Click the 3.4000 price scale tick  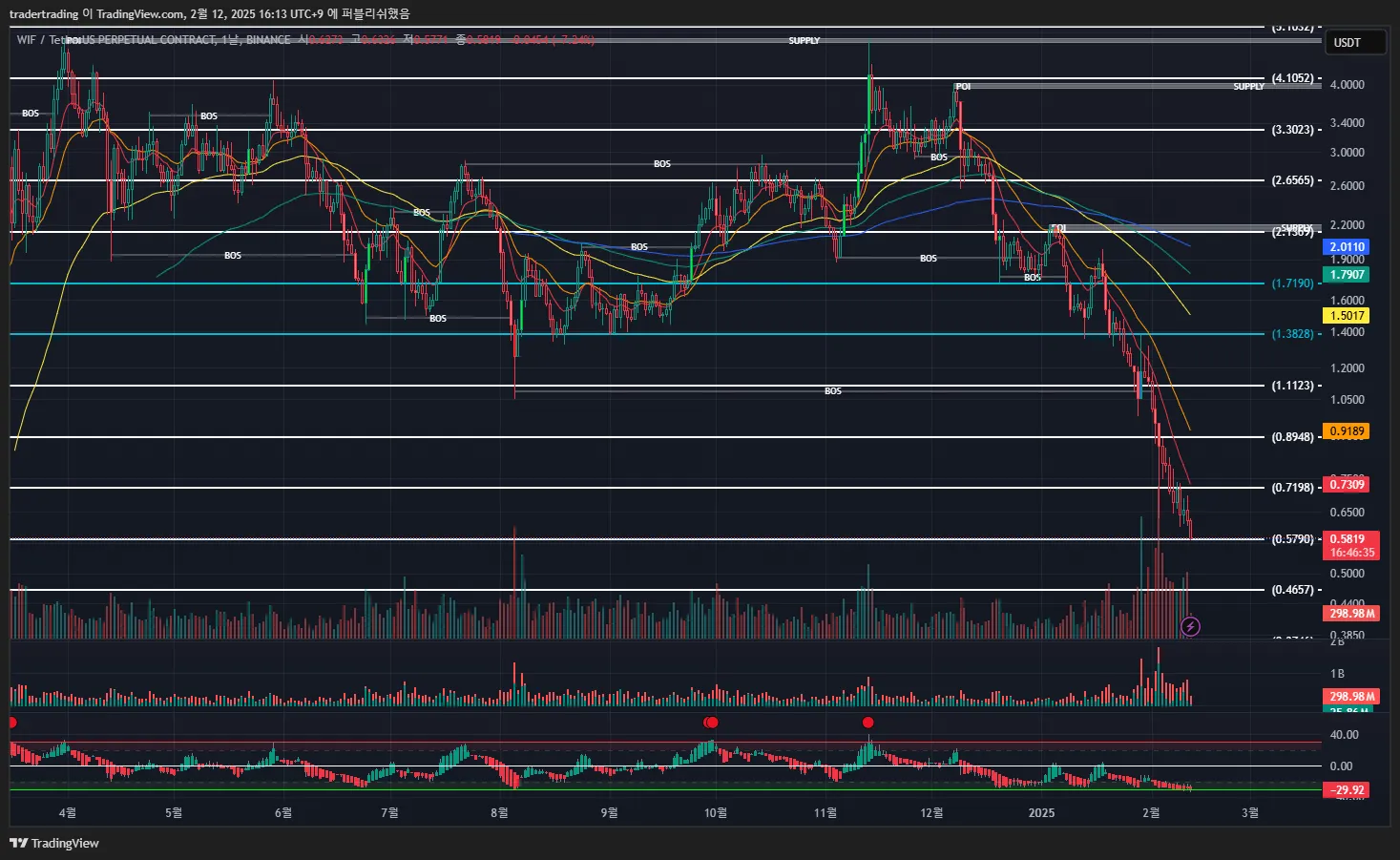coord(1347,122)
